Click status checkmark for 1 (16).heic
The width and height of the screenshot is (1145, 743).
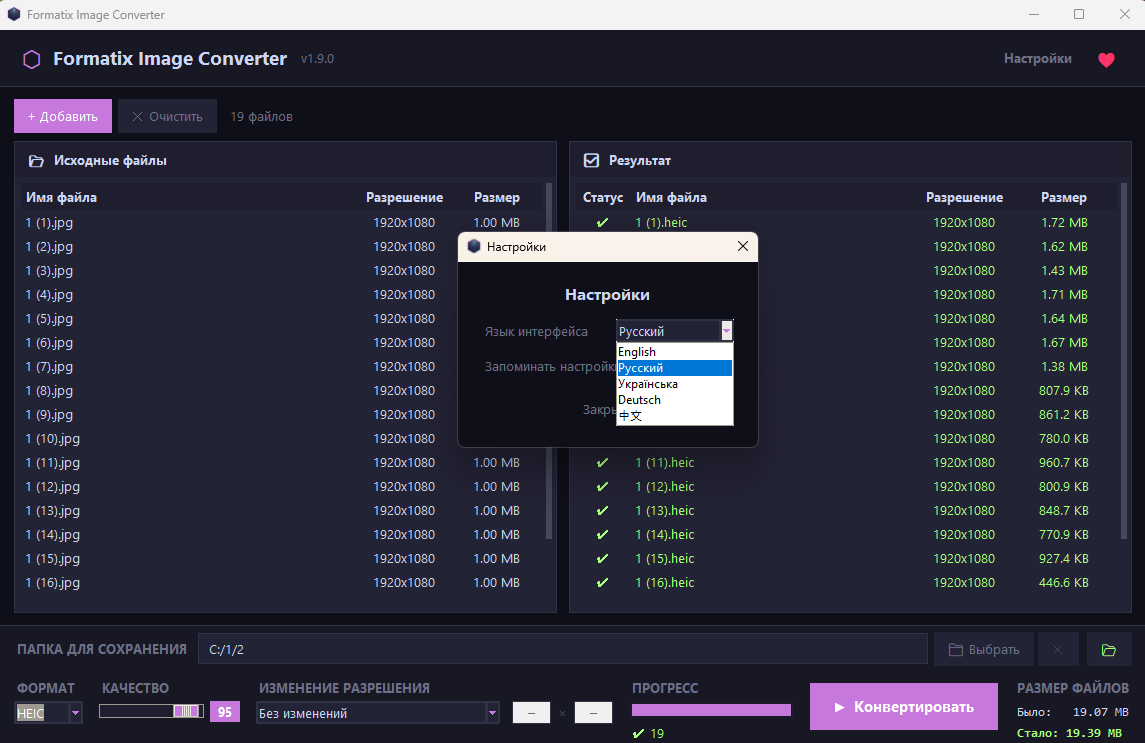point(602,583)
